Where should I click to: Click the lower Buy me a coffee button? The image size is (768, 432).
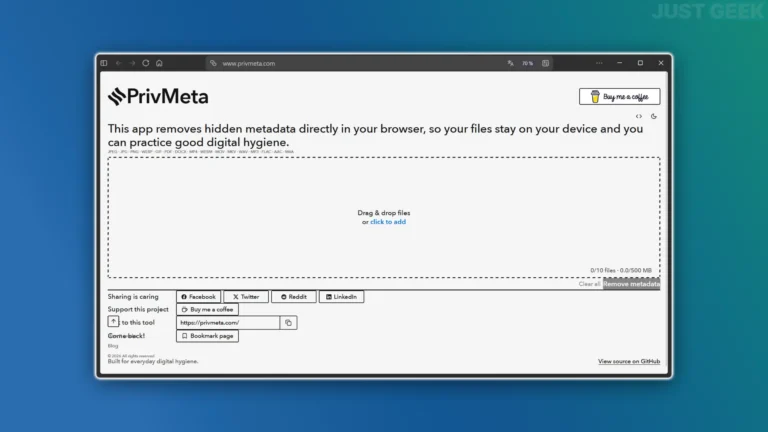(x=207, y=310)
